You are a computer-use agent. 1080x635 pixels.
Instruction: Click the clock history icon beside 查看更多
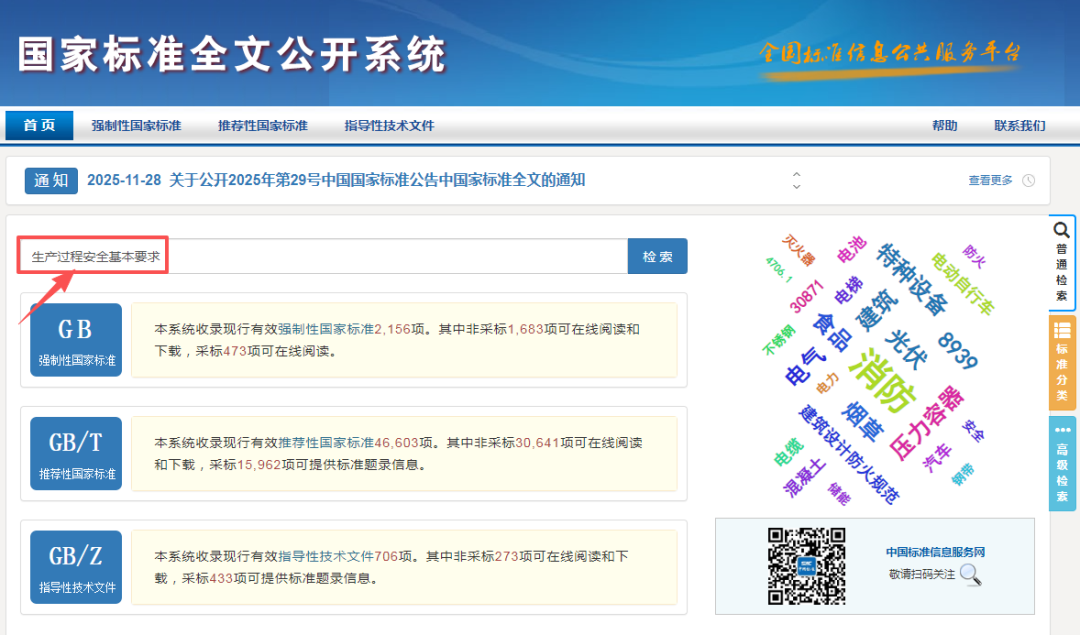tap(1030, 181)
